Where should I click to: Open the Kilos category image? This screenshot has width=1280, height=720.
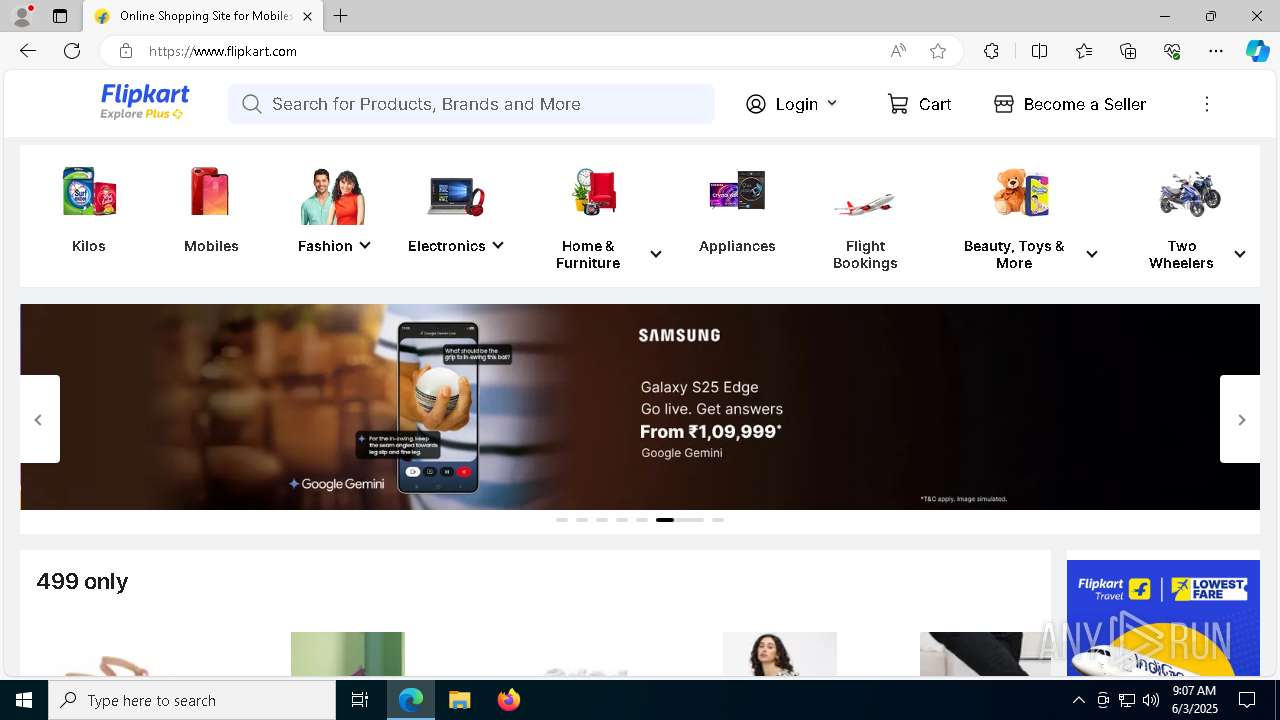click(x=89, y=192)
